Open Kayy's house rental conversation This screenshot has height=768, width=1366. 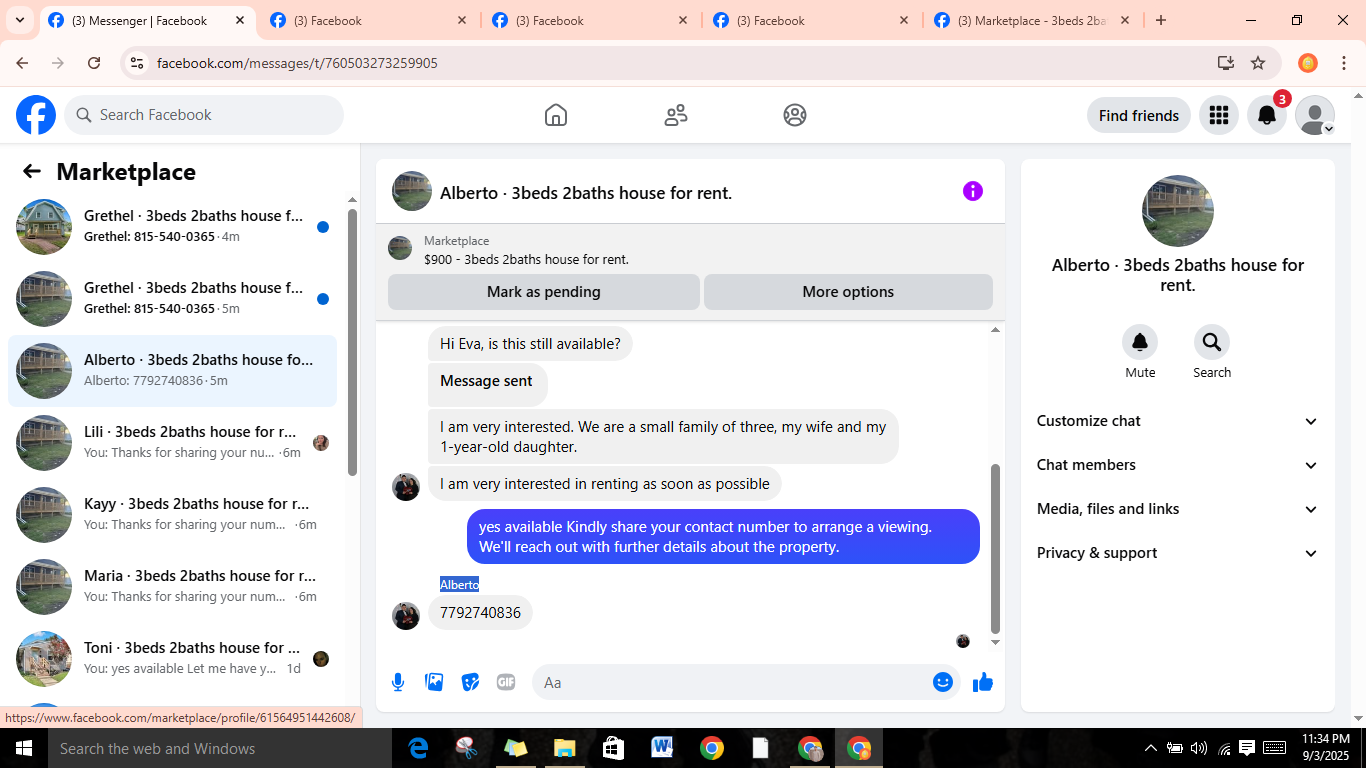[172, 515]
